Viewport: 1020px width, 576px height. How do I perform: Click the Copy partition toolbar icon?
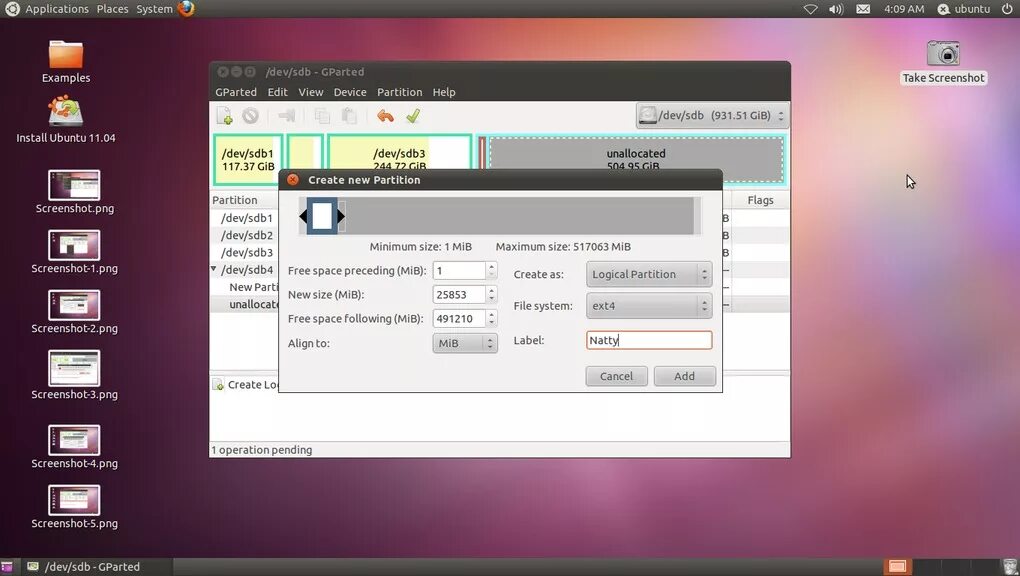point(322,116)
